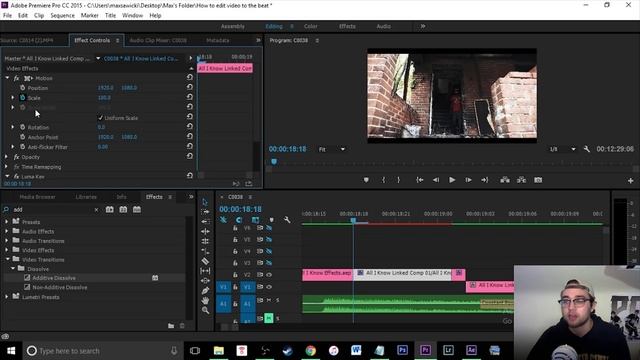The height and width of the screenshot is (360, 640).
Task: Switch to the Media Browser tab
Action: click(x=38, y=197)
